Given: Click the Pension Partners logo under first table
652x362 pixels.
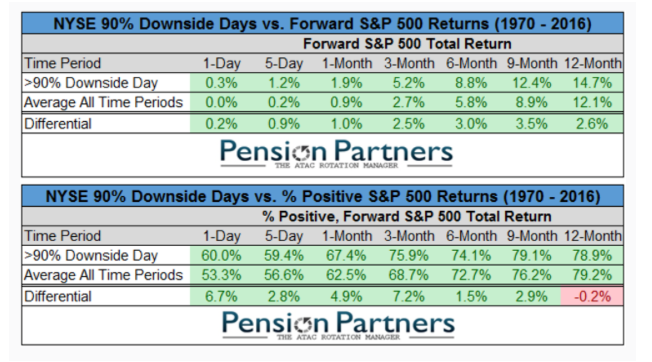Looking at the screenshot, I should point(336,153).
